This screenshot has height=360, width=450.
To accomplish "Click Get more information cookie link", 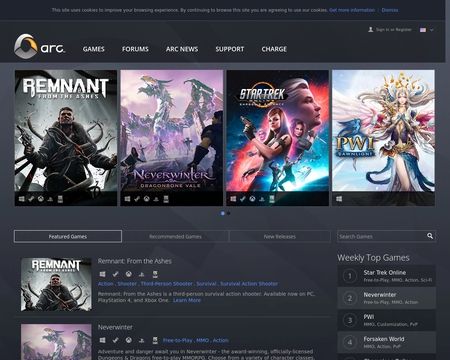I will tap(352, 10).
